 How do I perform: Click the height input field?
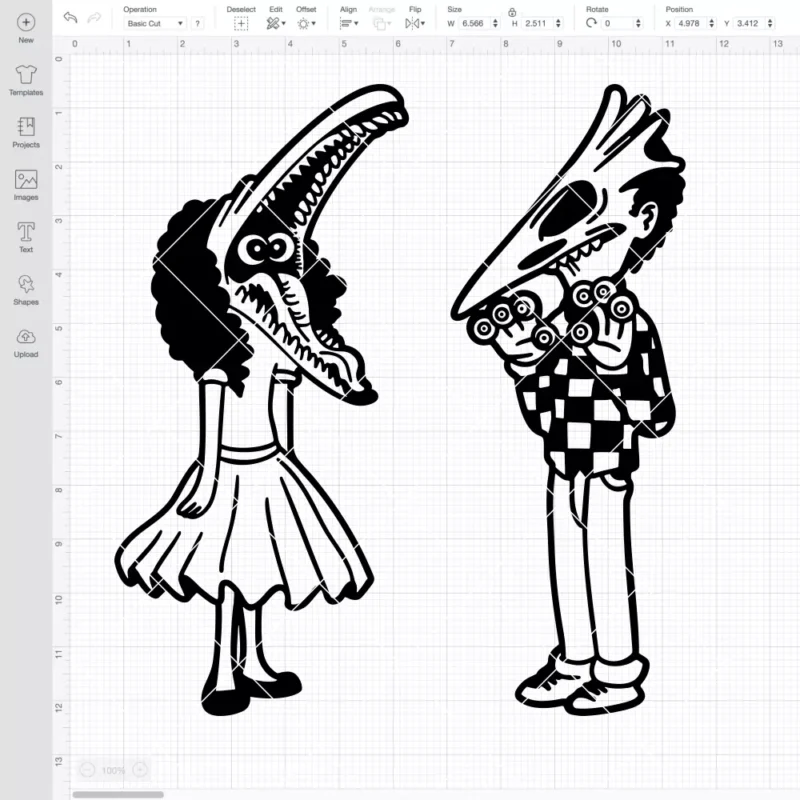pyautogui.click(x=537, y=23)
